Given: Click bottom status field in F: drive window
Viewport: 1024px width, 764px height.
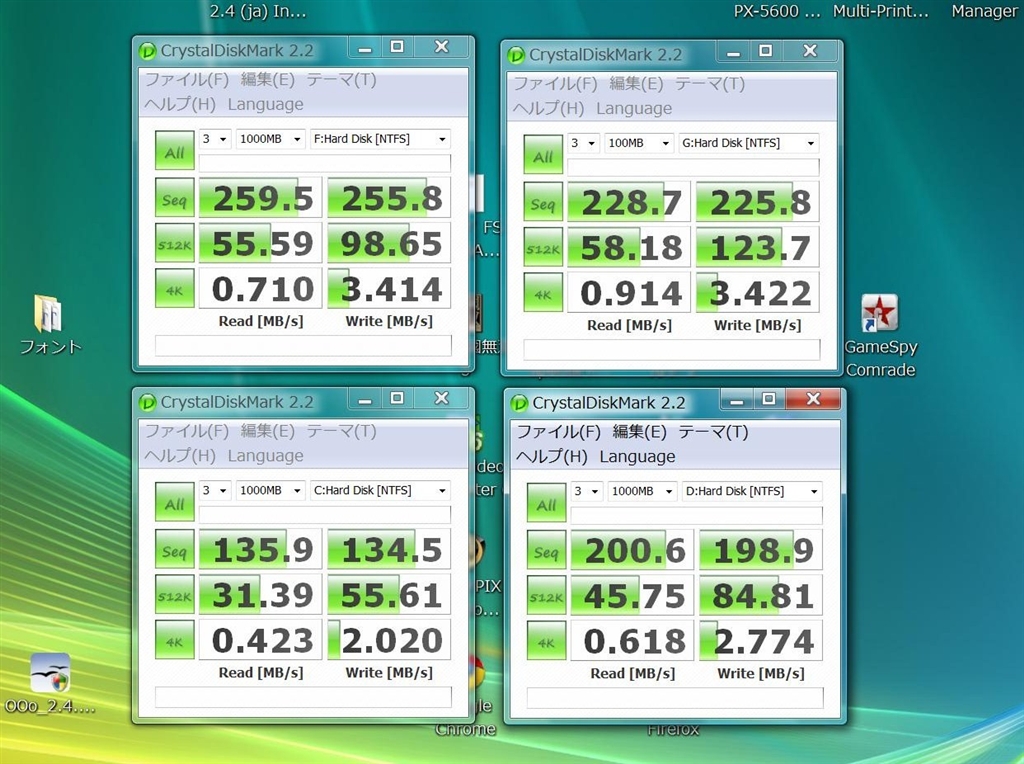Looking at the screenshot, I should click(303, 345).
